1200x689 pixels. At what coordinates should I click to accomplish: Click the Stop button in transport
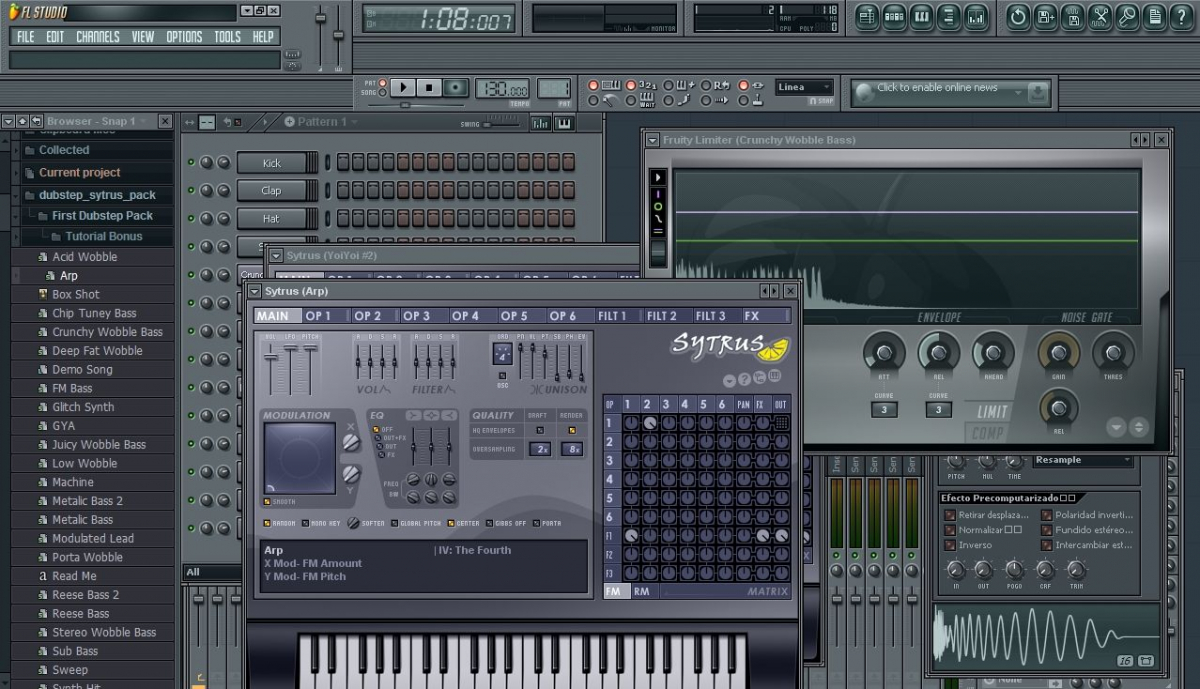pos(429,88)
